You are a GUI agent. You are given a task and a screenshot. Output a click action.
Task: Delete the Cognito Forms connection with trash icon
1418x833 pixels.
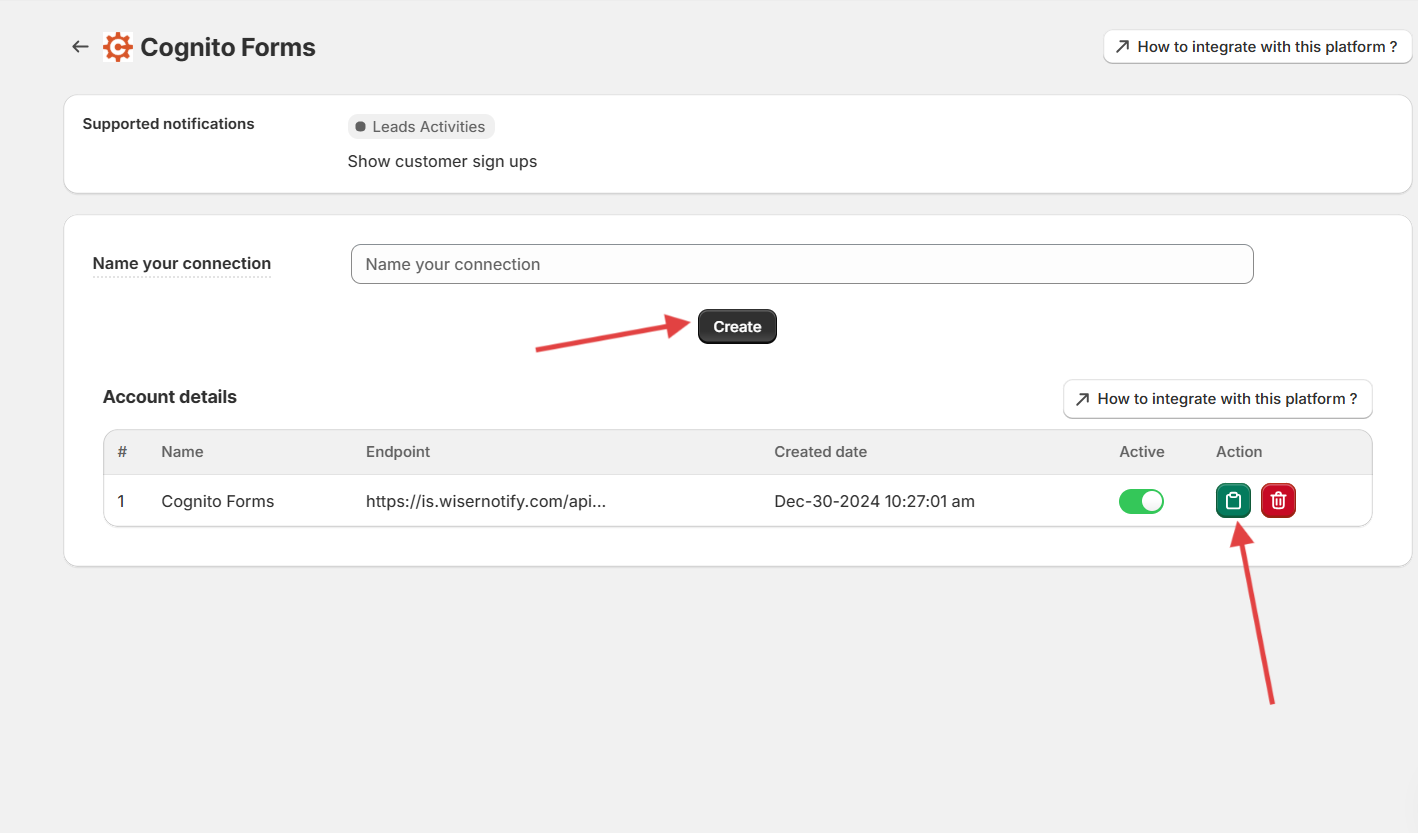tap(1278, 501)
